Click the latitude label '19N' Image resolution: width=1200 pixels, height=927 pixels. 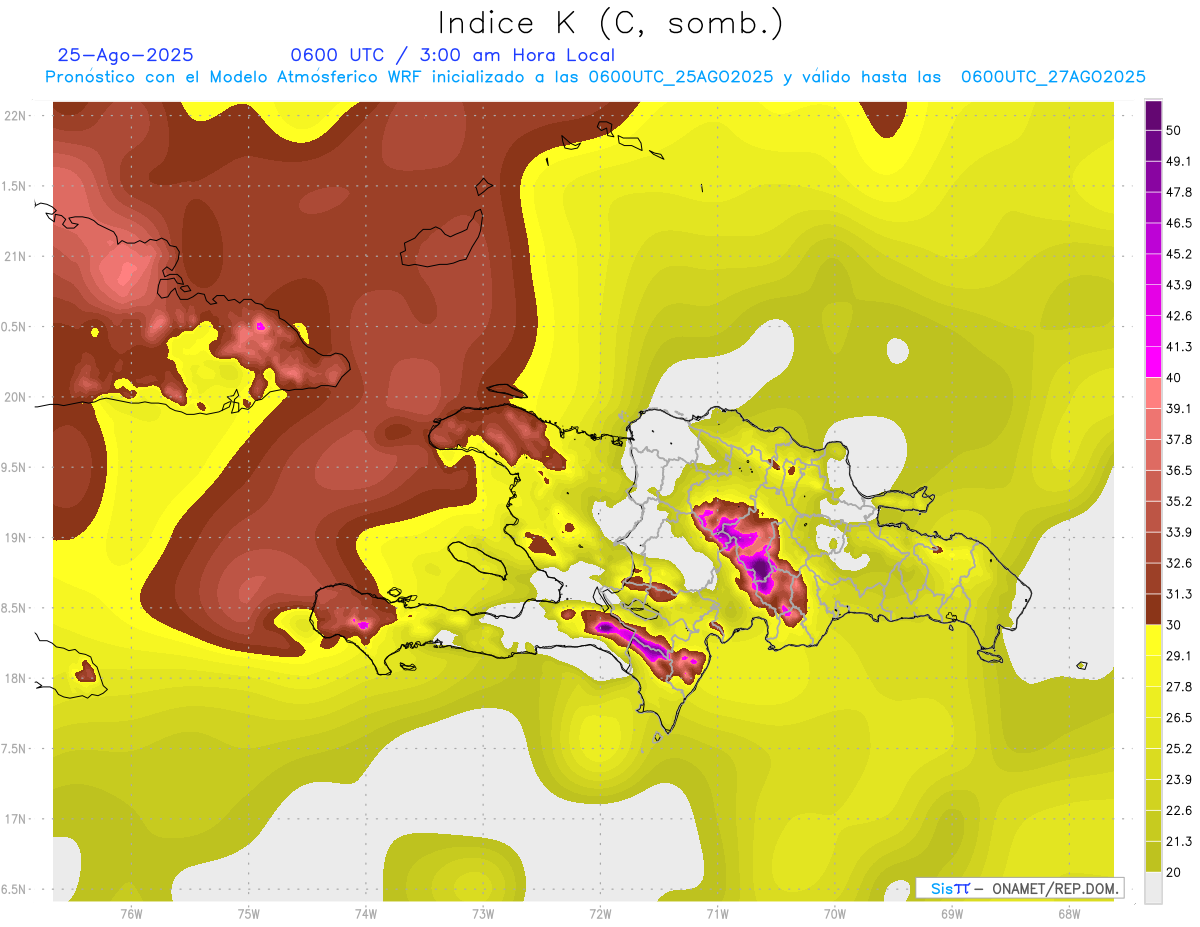click(x=15, y=538)
